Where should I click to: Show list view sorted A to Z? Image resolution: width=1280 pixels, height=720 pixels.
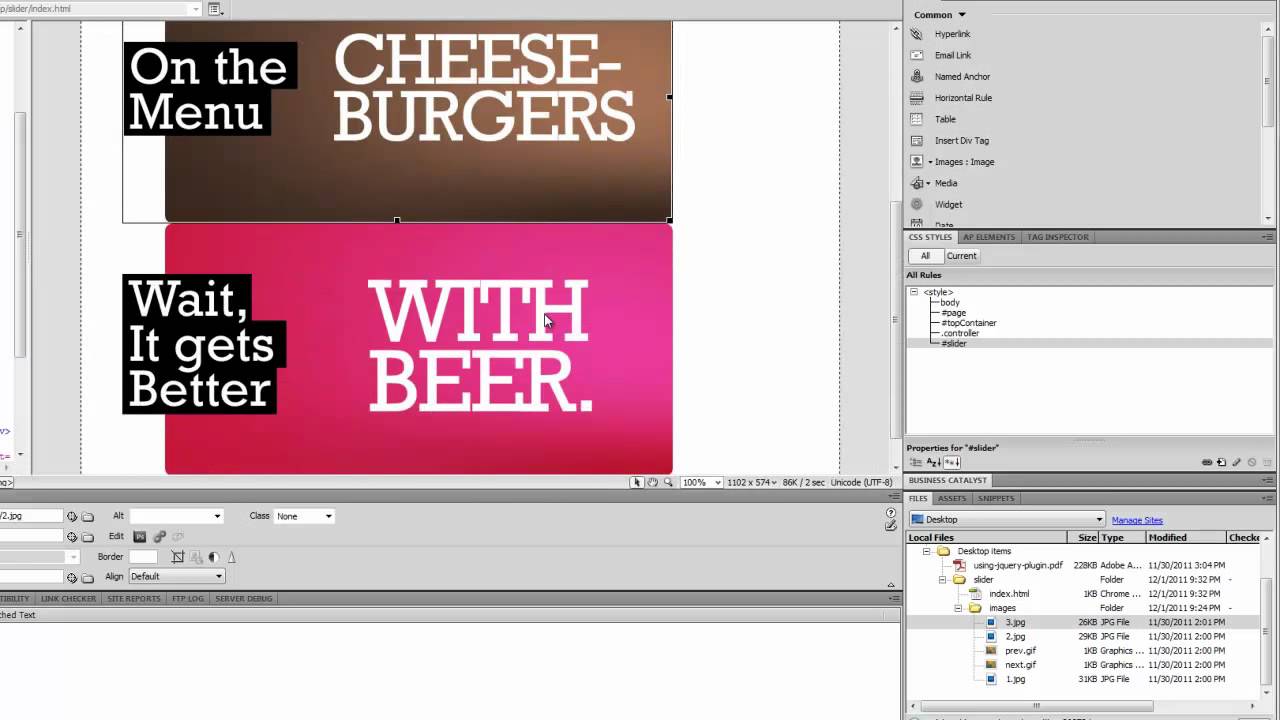(934, 462)
